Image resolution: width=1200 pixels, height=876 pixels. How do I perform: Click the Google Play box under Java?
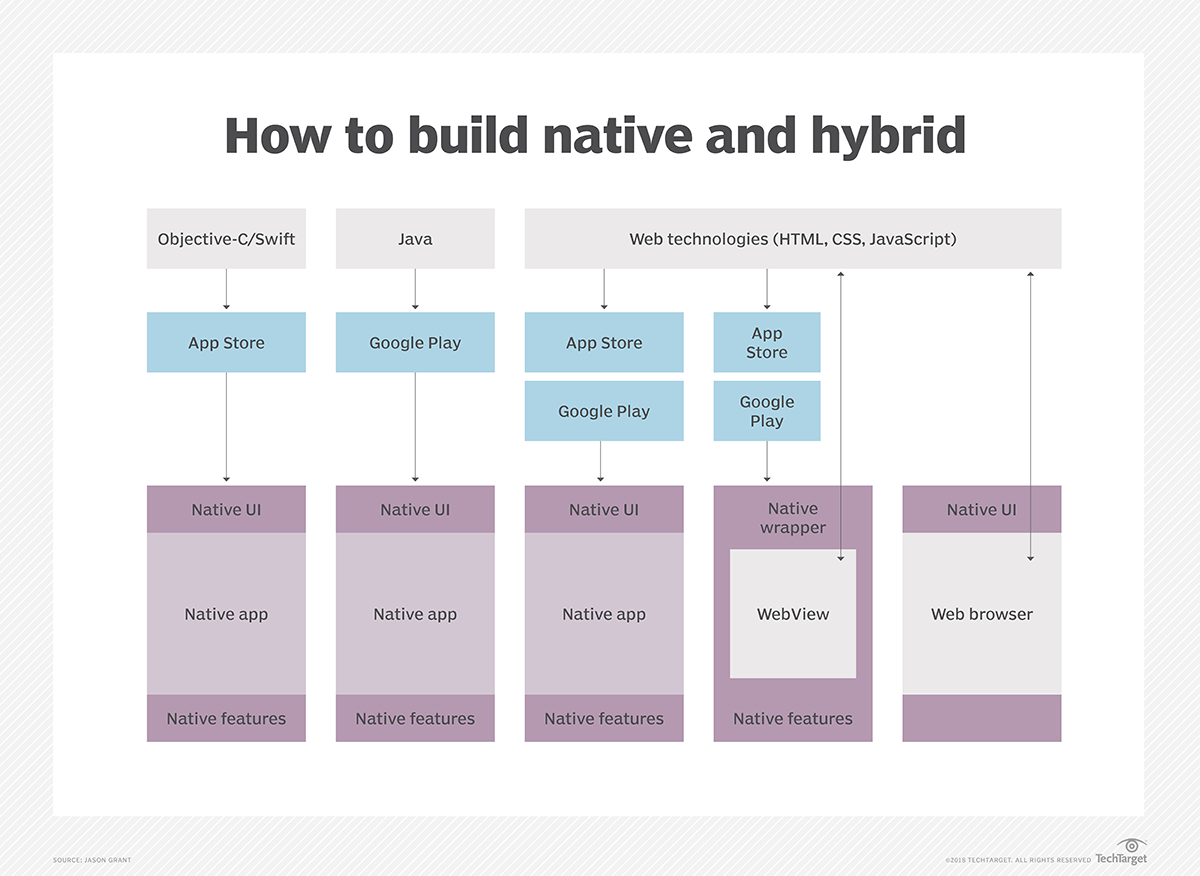click(415, 343)
